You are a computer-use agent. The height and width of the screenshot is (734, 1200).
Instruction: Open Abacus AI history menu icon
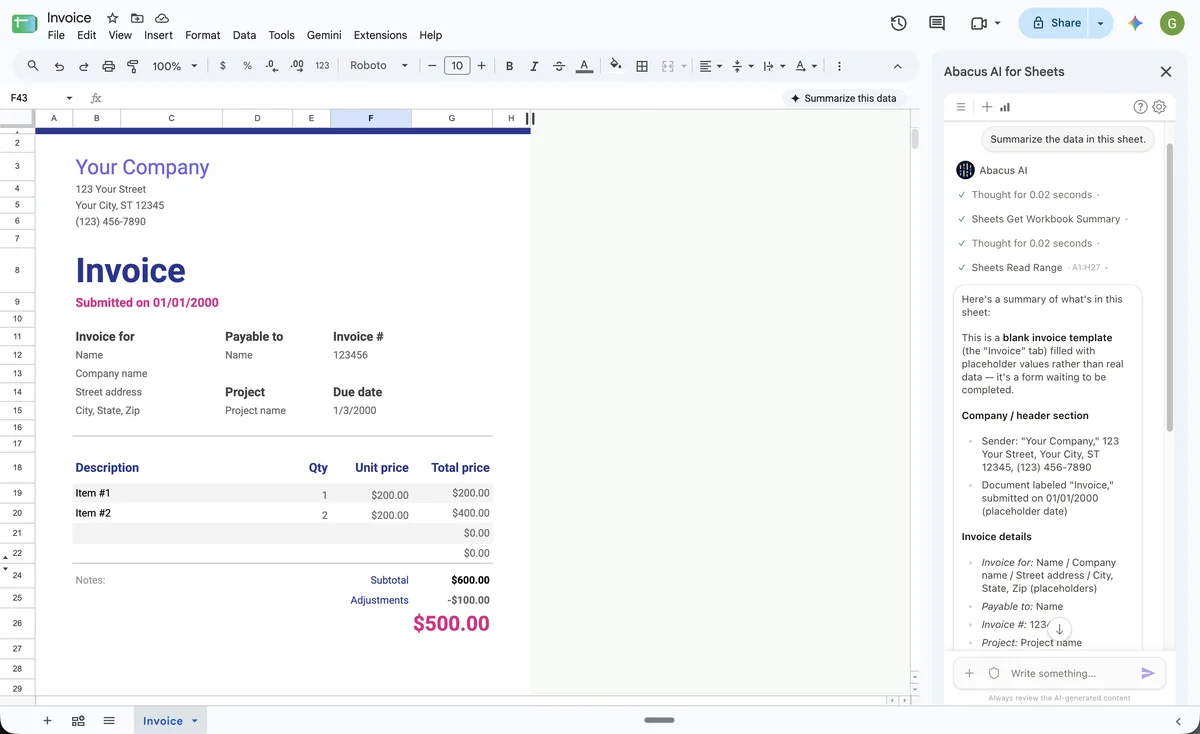point(960,107)
